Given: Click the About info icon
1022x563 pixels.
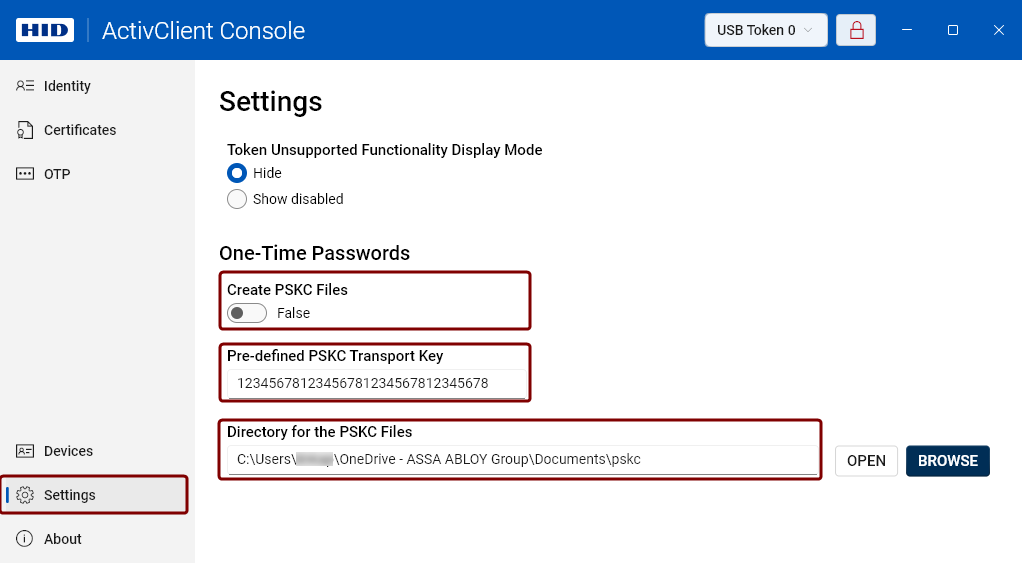Looking at the screenshot, I should (x=26, y=539).
